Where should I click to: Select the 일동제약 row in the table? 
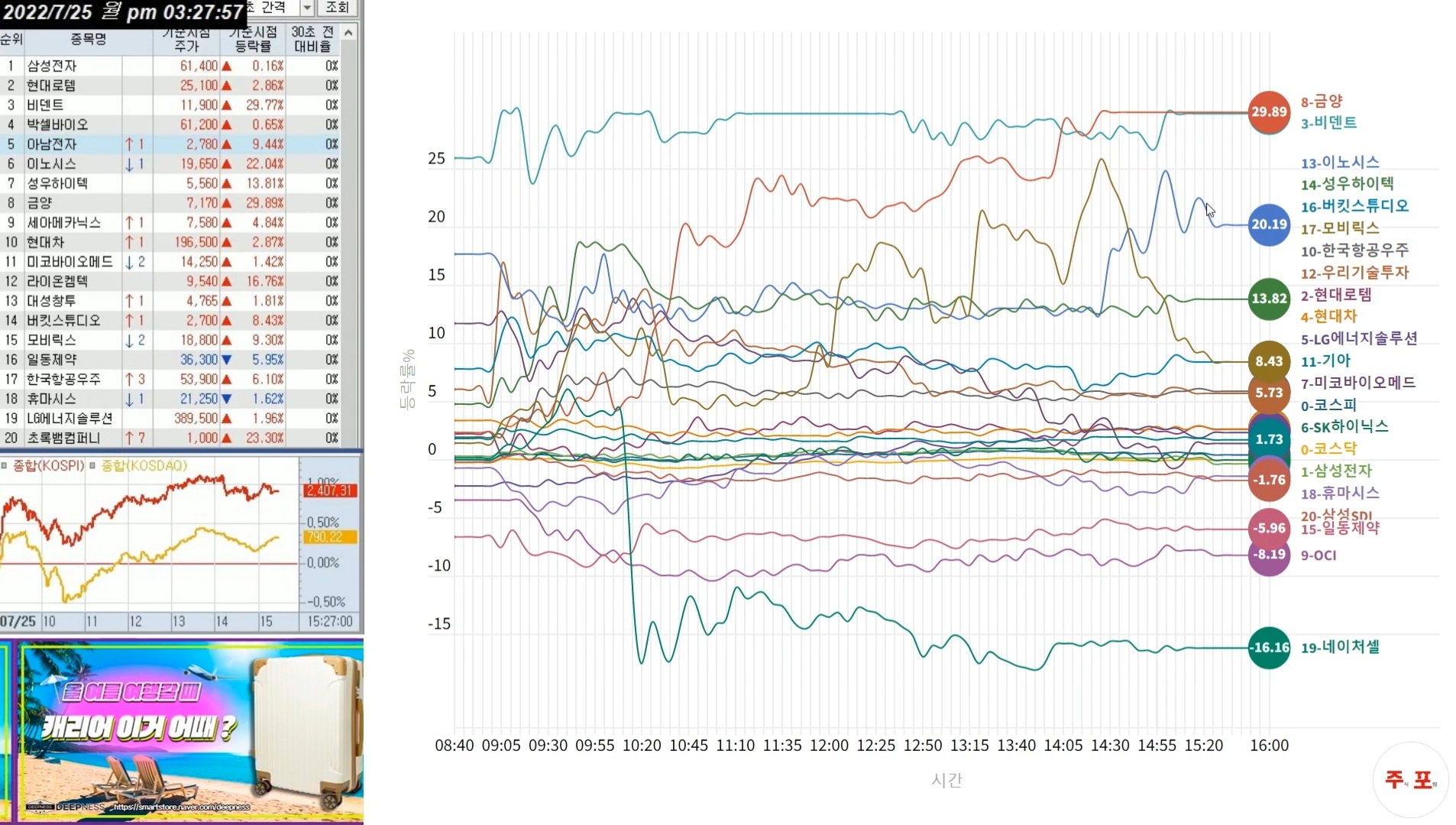pos(170,360)
